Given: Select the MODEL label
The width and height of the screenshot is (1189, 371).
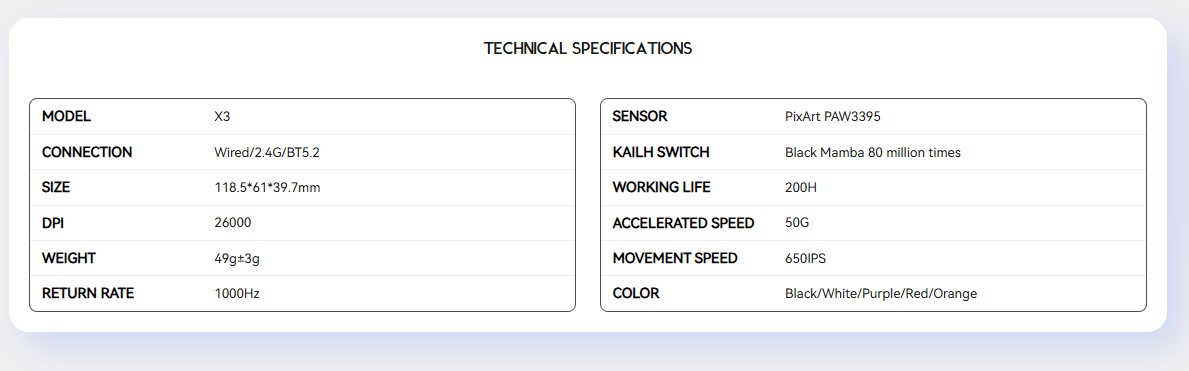Looking at the screenshot, I should [x=67, y=117].
